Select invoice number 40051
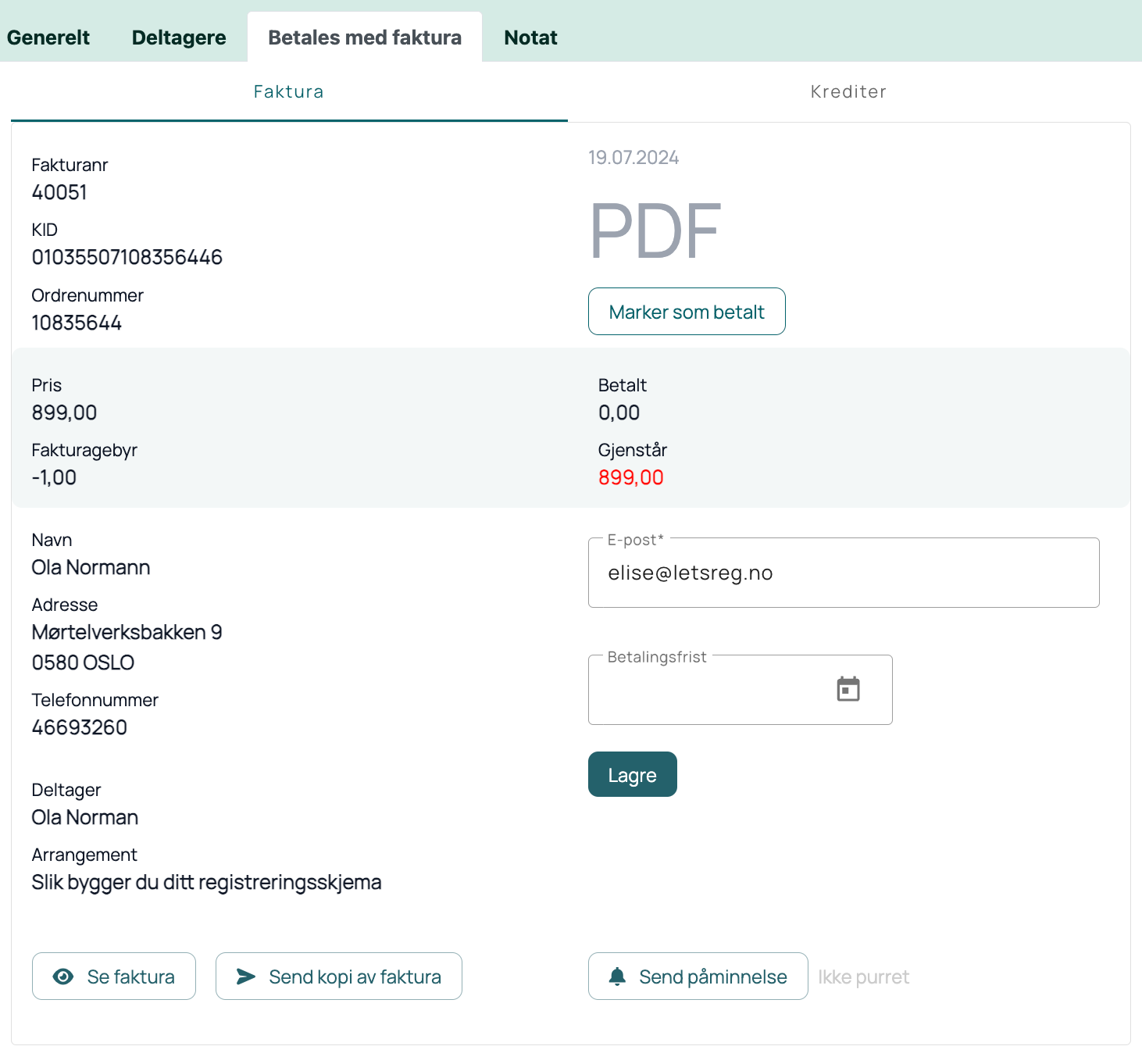Image resolution: width=1142 pixels, height=1064 pixels. (x=59, y=192)
